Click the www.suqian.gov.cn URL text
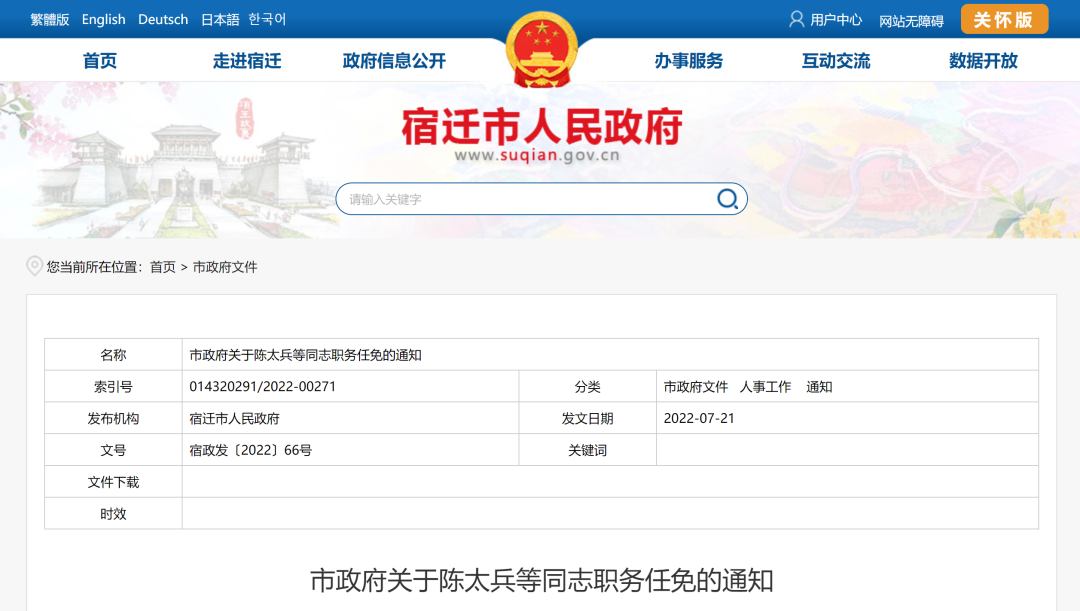Viewport: 1080px width, 611px height. click(537, 156)
